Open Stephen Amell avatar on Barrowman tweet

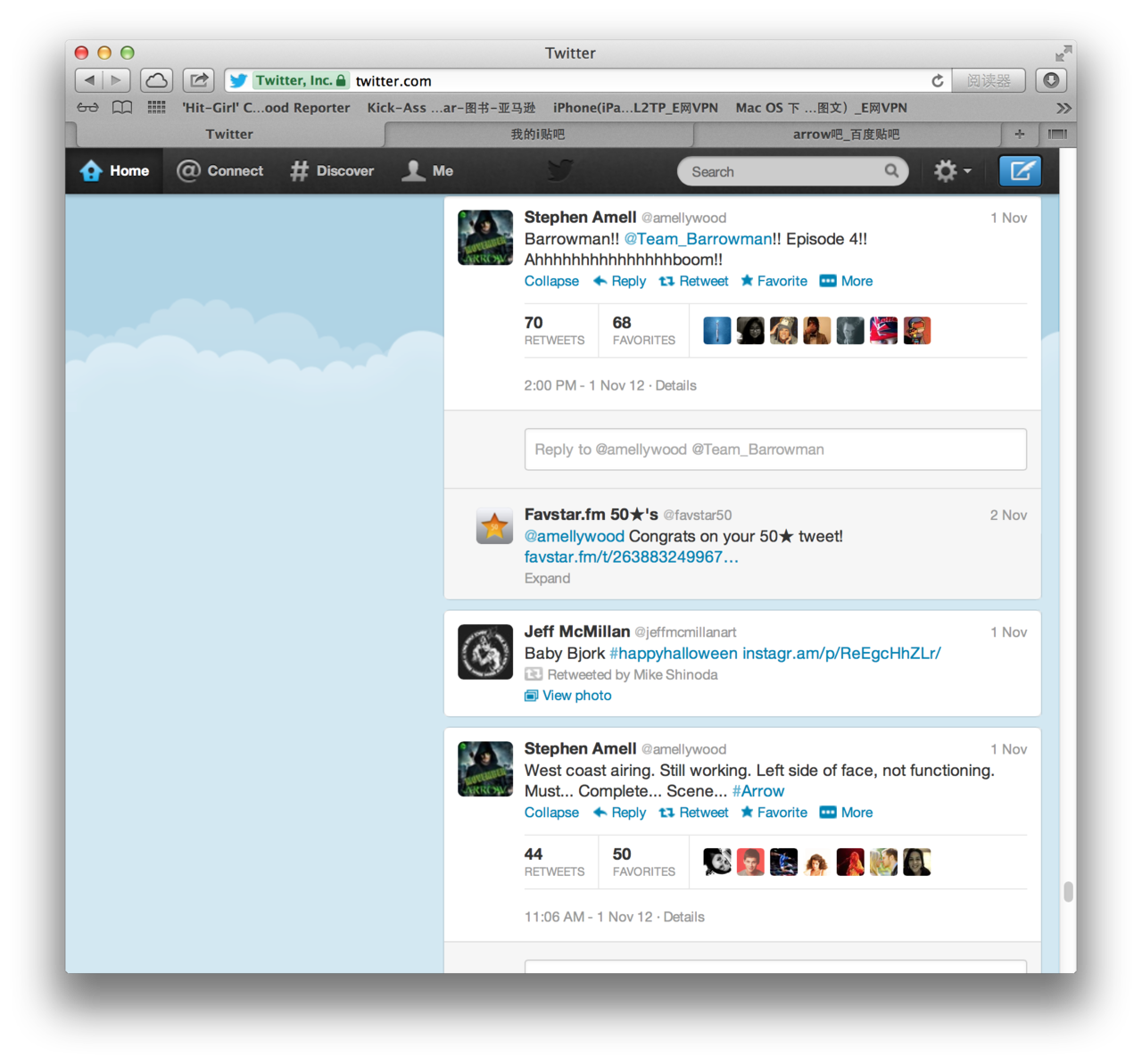(485, 237)
